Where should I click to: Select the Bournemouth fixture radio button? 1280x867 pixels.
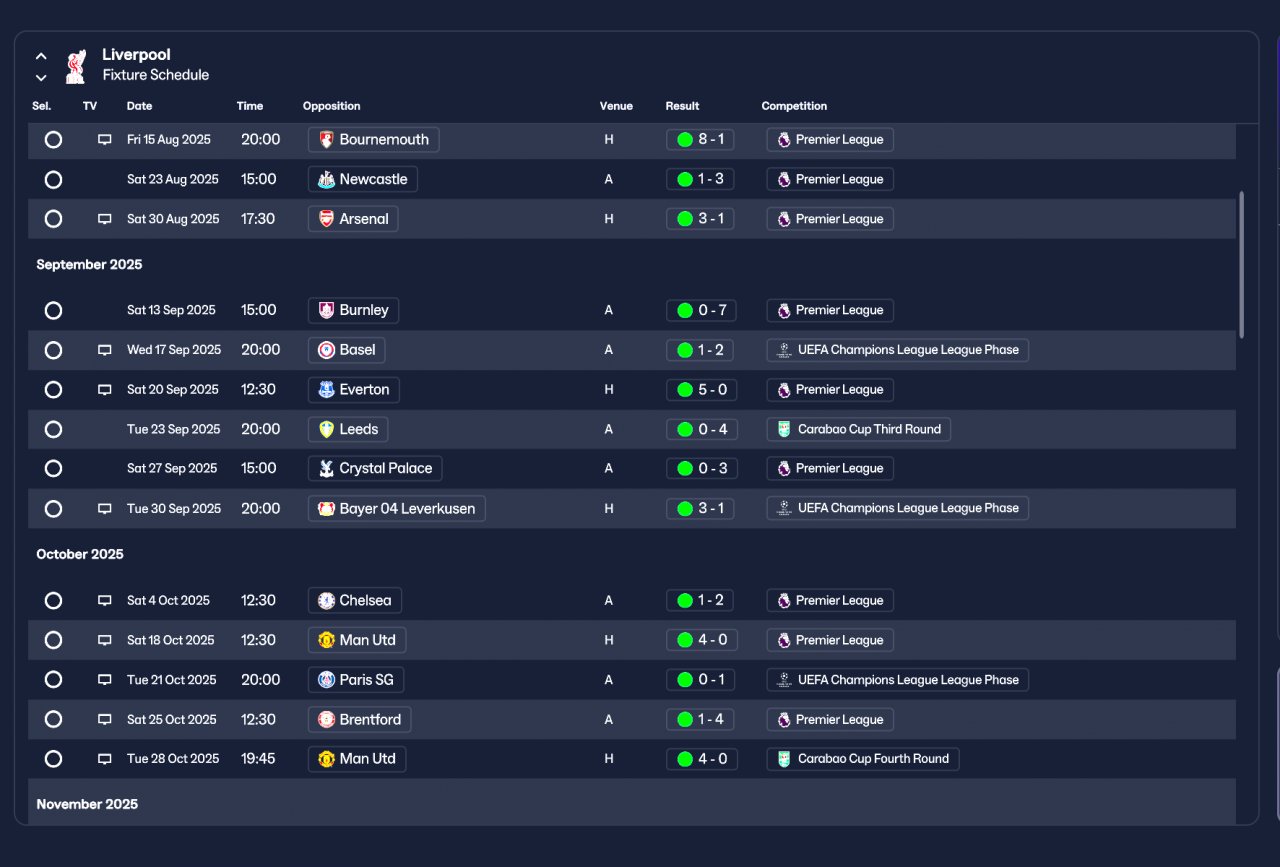(x=54, y=140)
